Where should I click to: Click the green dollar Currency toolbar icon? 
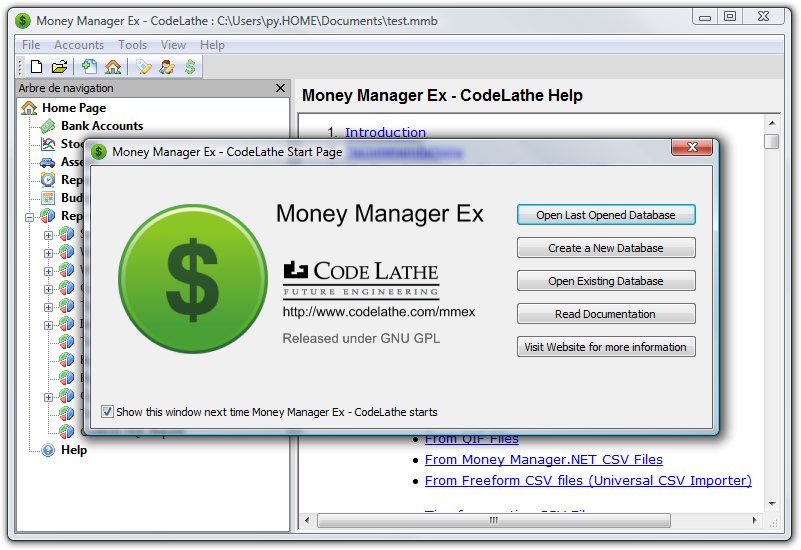click(189, 67)
